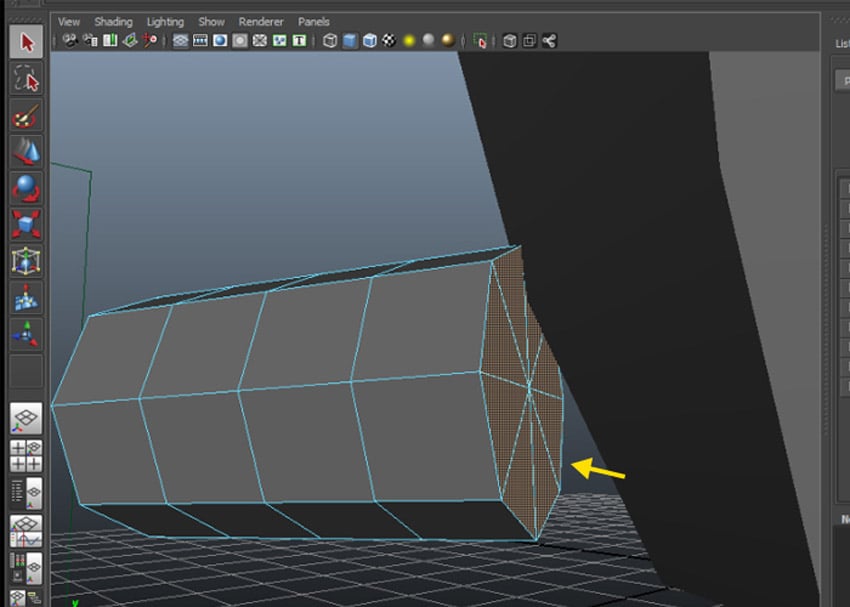Switch to four-view panel layout

coord(26,455)
